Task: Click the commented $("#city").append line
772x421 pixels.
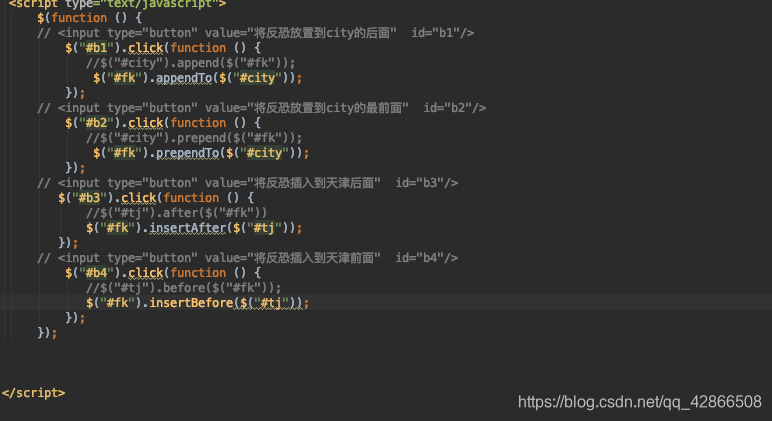Action: pyautogui.click(x=191, y=63)
